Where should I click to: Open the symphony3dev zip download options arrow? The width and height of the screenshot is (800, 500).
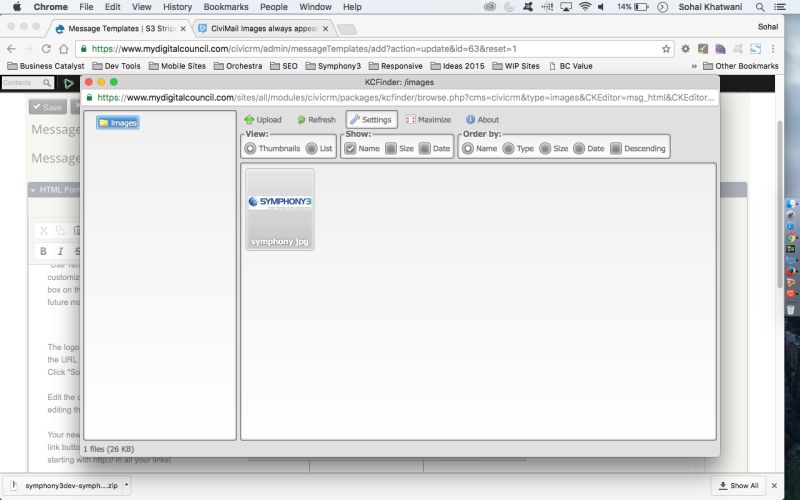[x=127, y=485]
